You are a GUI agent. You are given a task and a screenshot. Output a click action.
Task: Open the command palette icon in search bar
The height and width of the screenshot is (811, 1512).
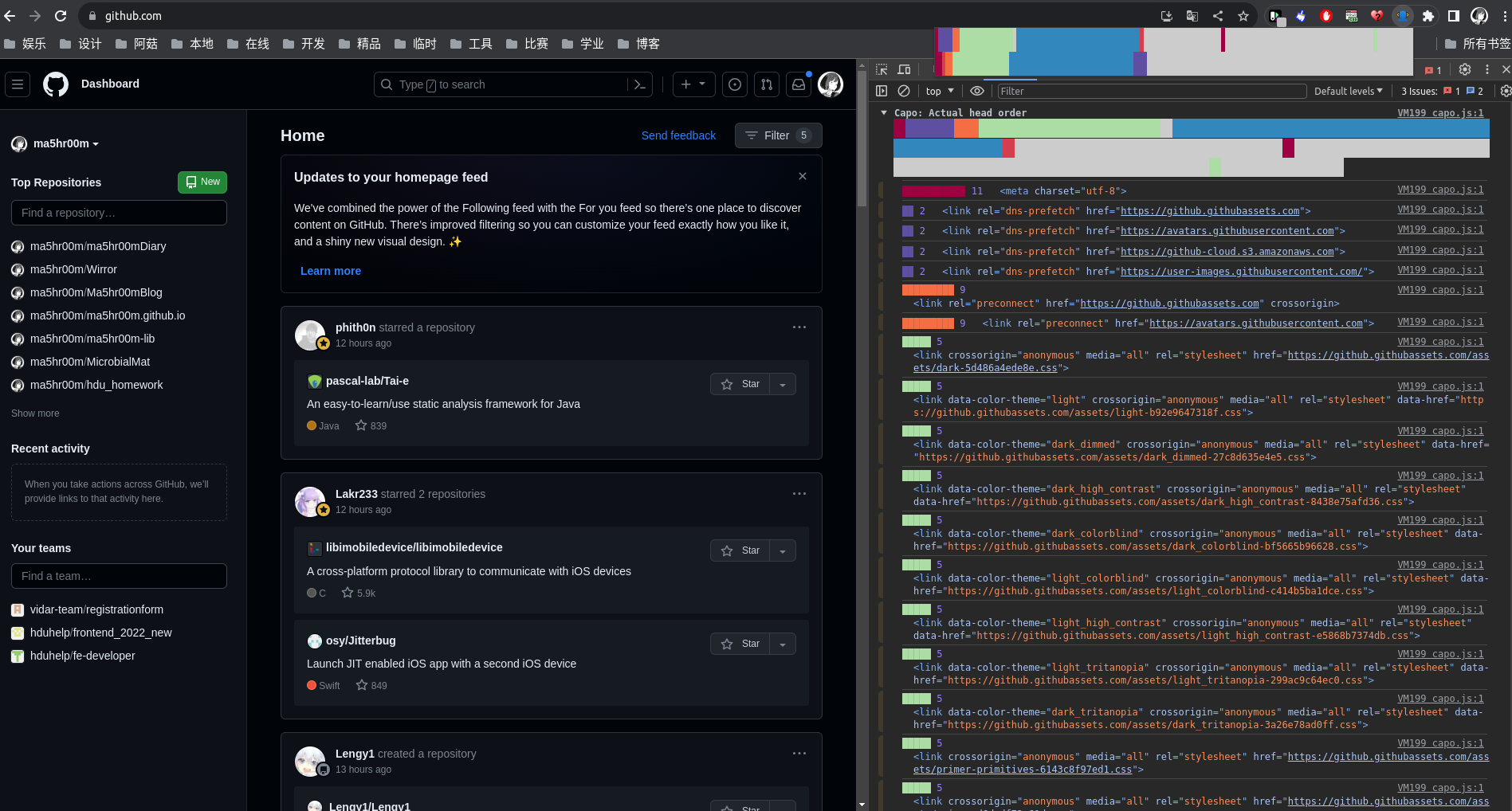pos(639,84)
